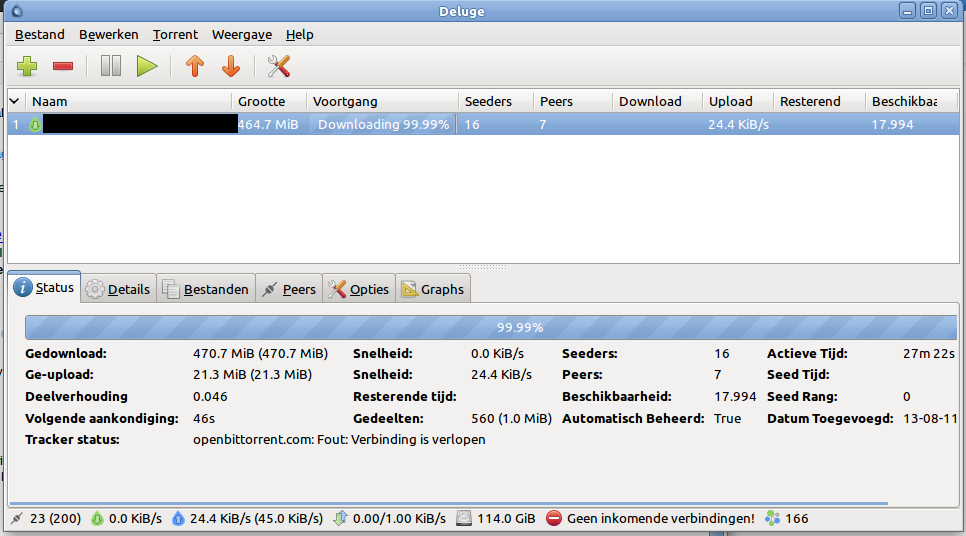Click the Downloading 99.99% progress cell
The width and height of the screenshot is (966, 536).
coord(383,124)
